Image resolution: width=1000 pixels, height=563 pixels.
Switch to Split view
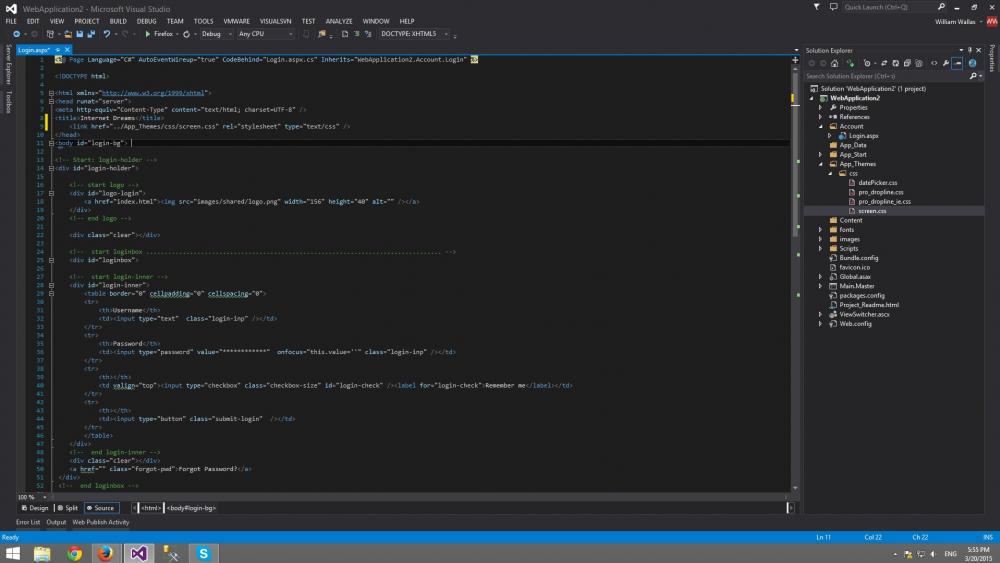pos(67,508)
